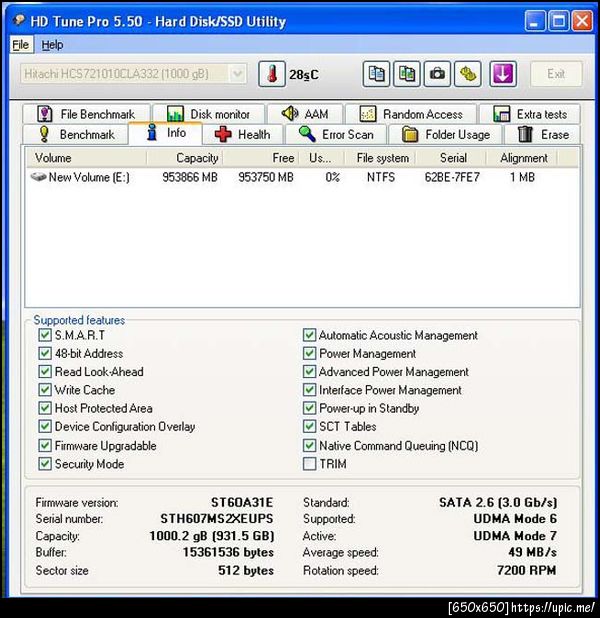Click the File system column header

pos(380,158)
